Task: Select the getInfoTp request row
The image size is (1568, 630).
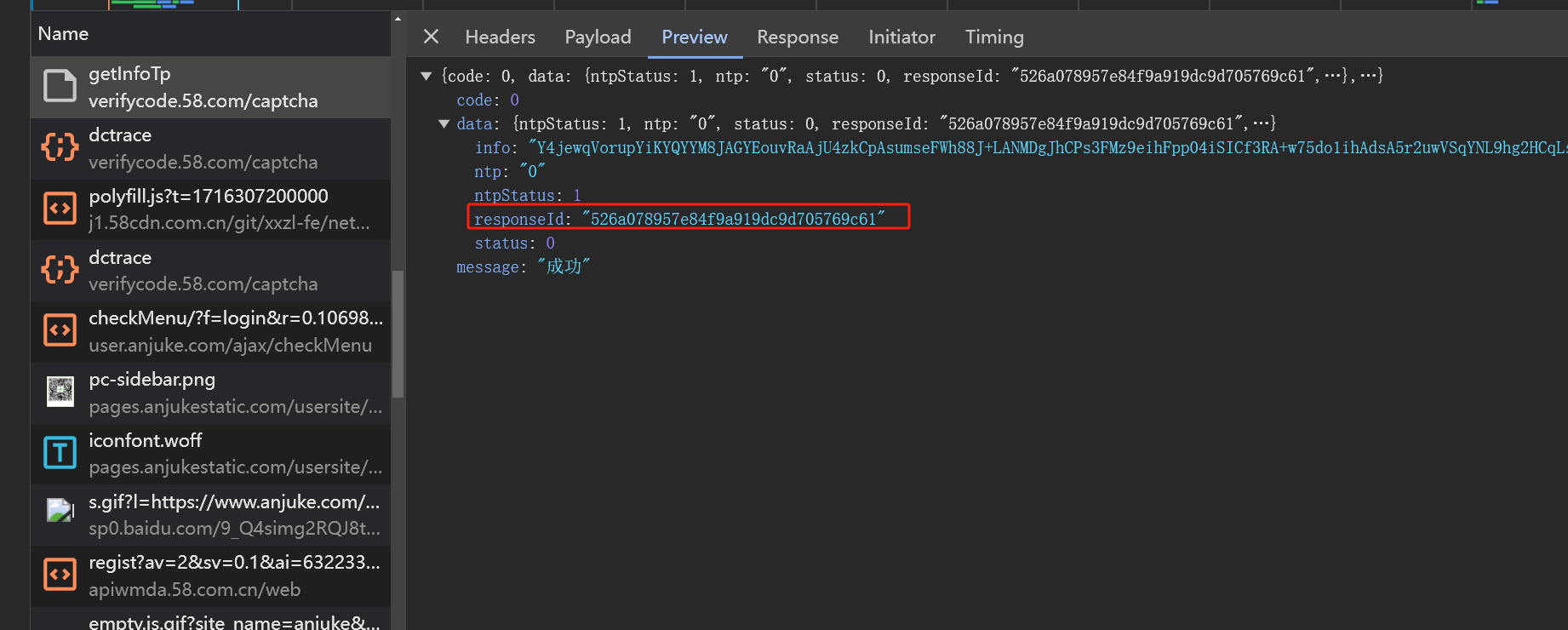Action: click(x=210, y=88)
